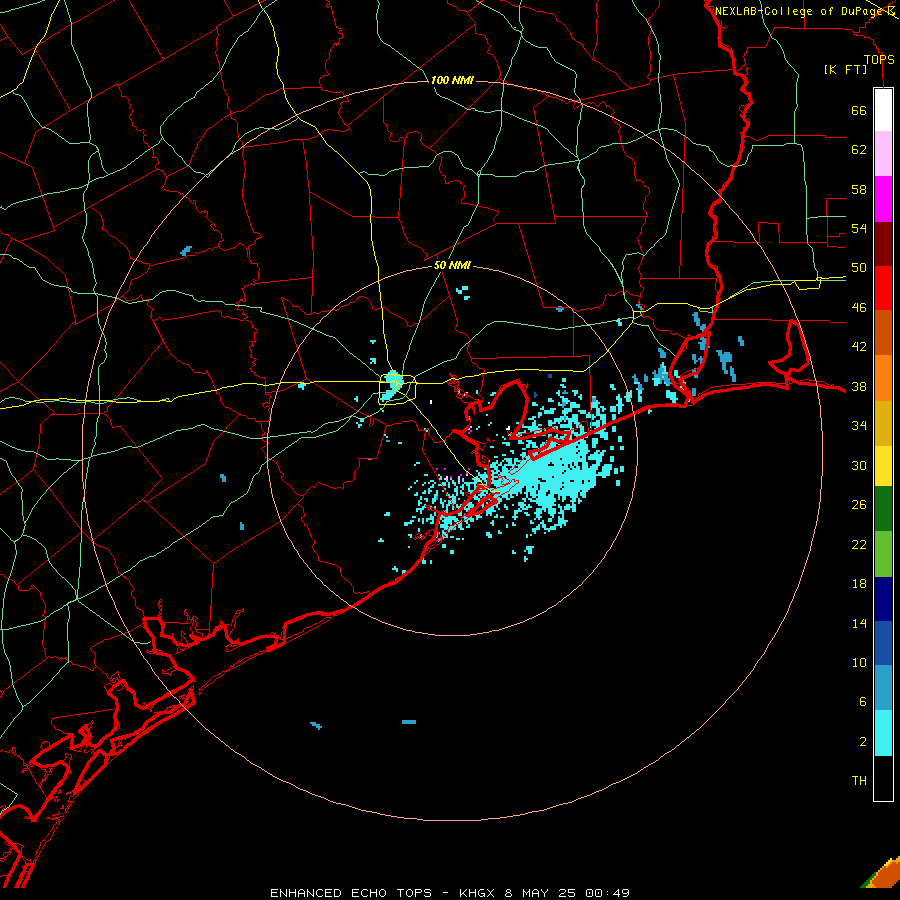Click the ENHANCED ECHO TOPS product title

351,893
